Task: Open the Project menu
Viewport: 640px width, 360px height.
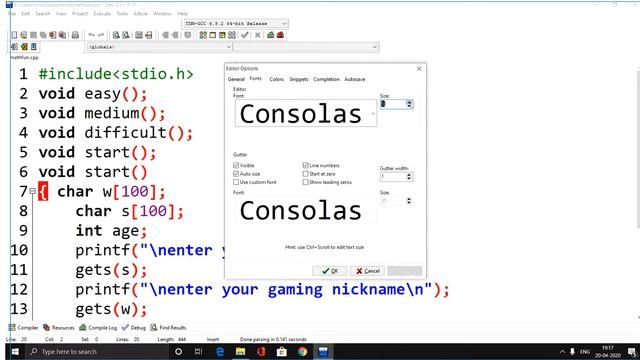Action: coord(80,13)
